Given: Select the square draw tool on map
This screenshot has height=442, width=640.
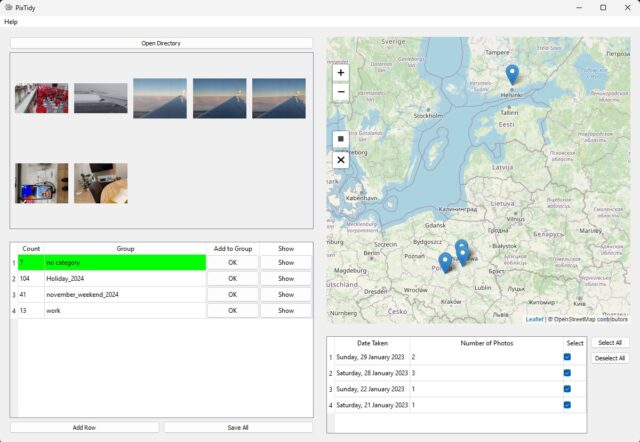Looking at the screenshot, I should (x=341, y=139).
